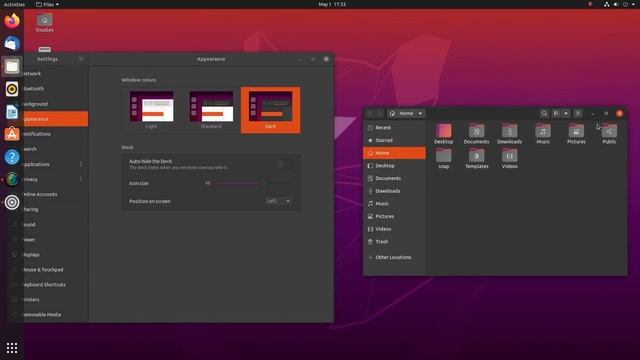Go back in Files navigation
Screen dimensions: 640x360
click(x=371, y=113)
